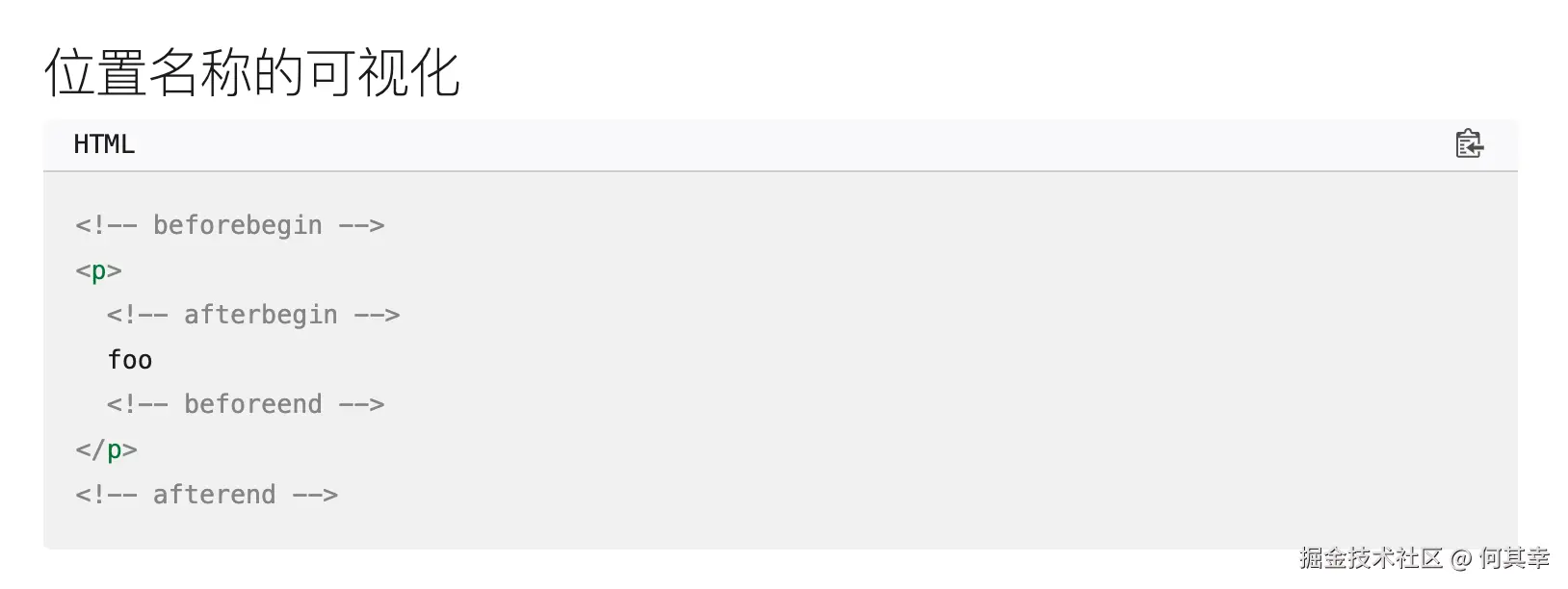Select the word afterend in the last comment

click(x=215, y=494)
